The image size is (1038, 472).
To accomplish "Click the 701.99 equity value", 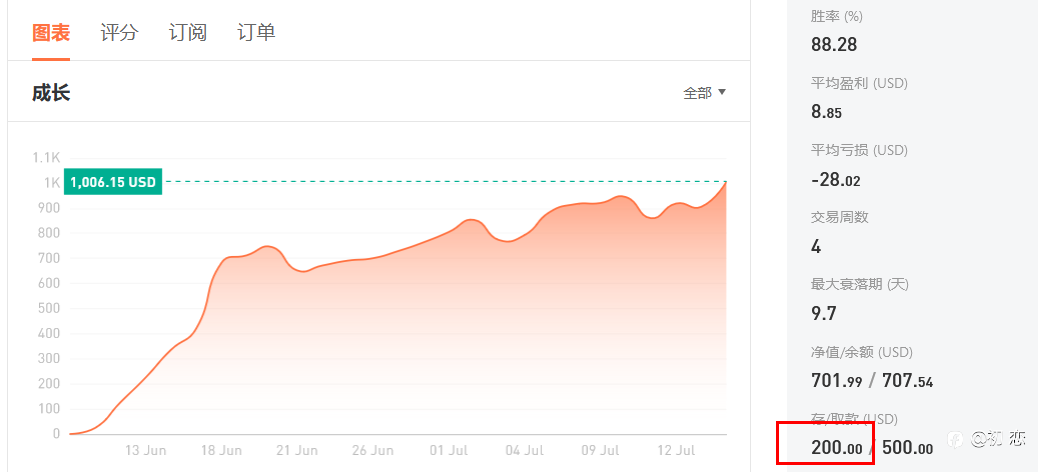I will pos(836,381).
